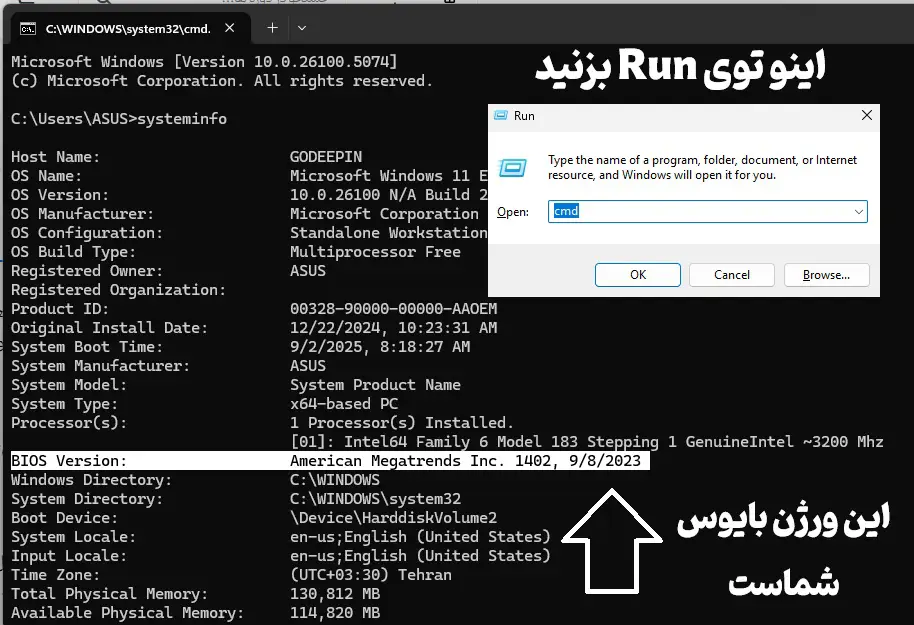Click Browse... in the Run dialog
Image resolution: width=914 pixels, height=625 pixels.
(827, 275)
